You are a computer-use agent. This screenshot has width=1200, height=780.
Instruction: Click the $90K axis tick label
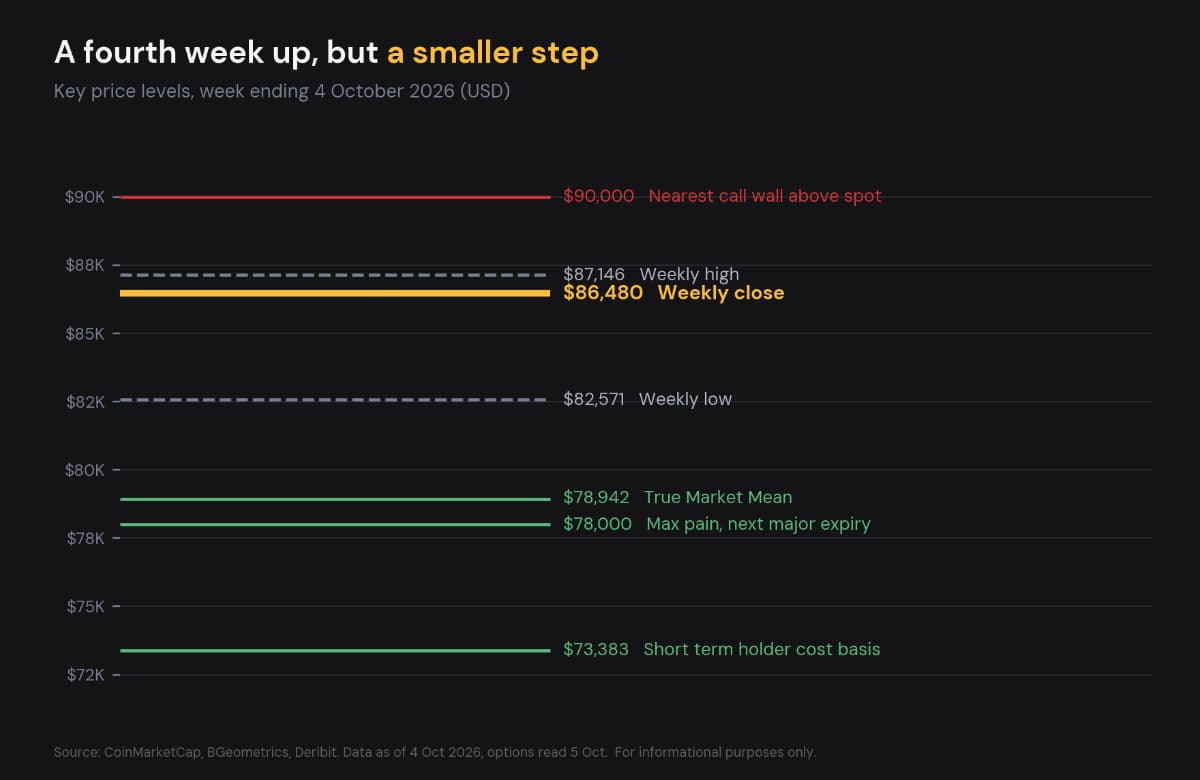pos(85,197)
